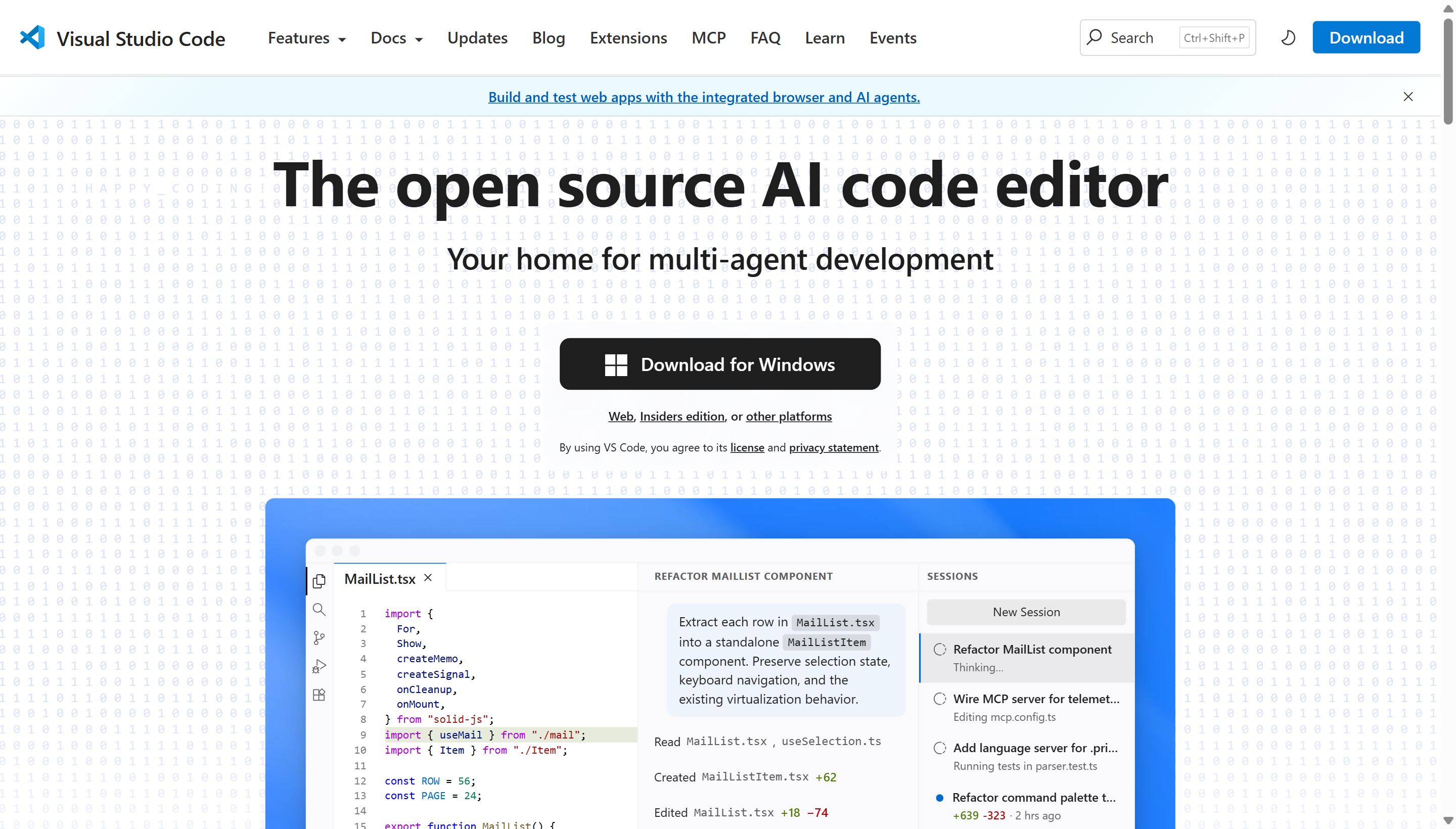Select the Search icon in editor sidebar
1456x829 pixels.
[x=319, y=609]
